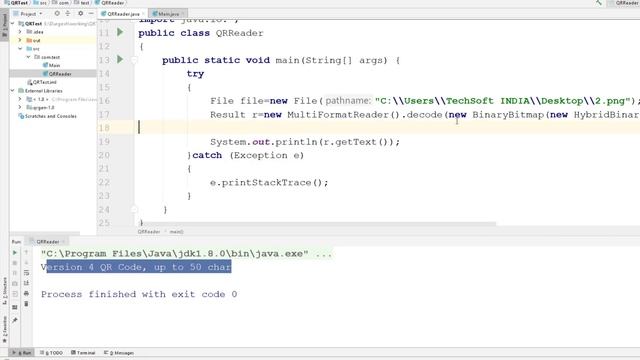
Task: Open the Terminal tool window tab
Action: point(83,353)
